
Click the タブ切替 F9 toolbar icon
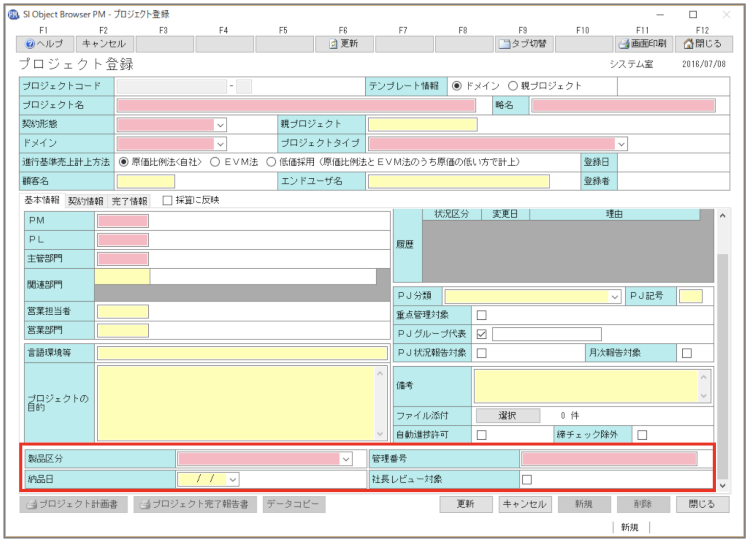pyautogui.click(x=505, y=44)
